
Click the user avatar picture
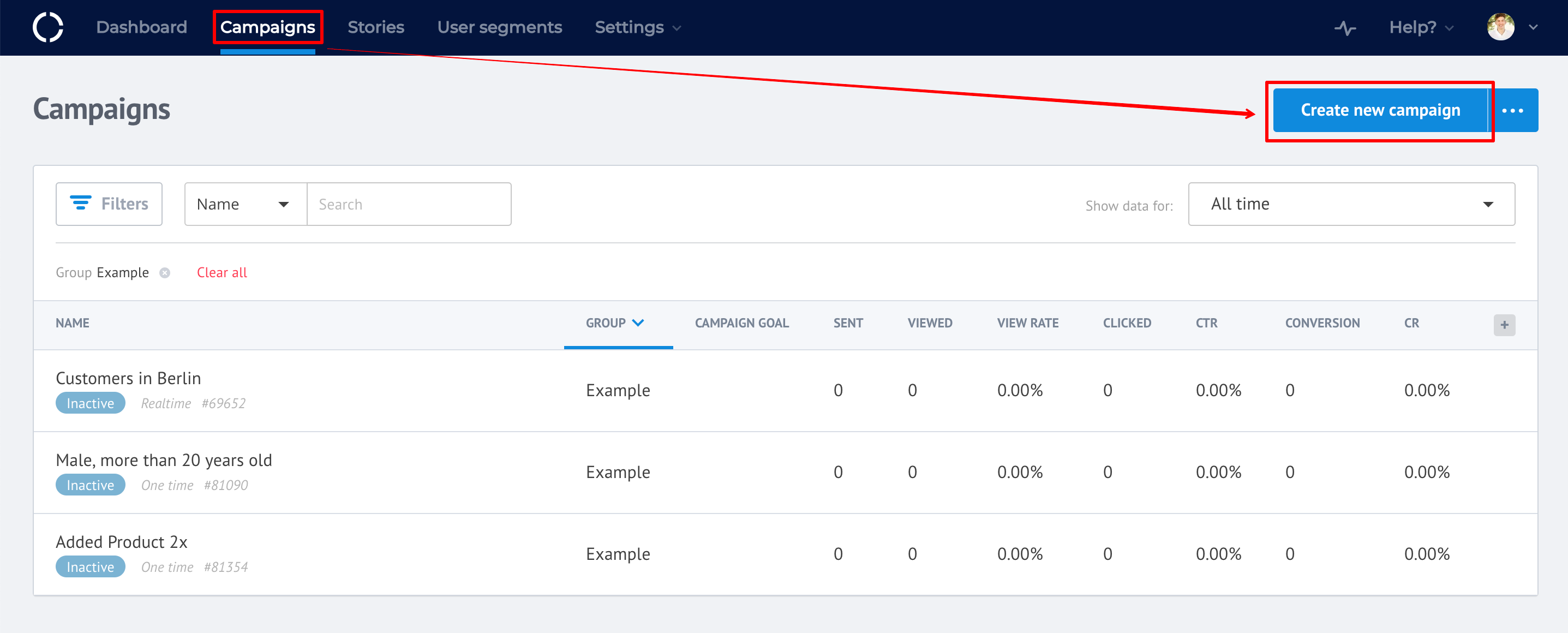click(1500, 27)
